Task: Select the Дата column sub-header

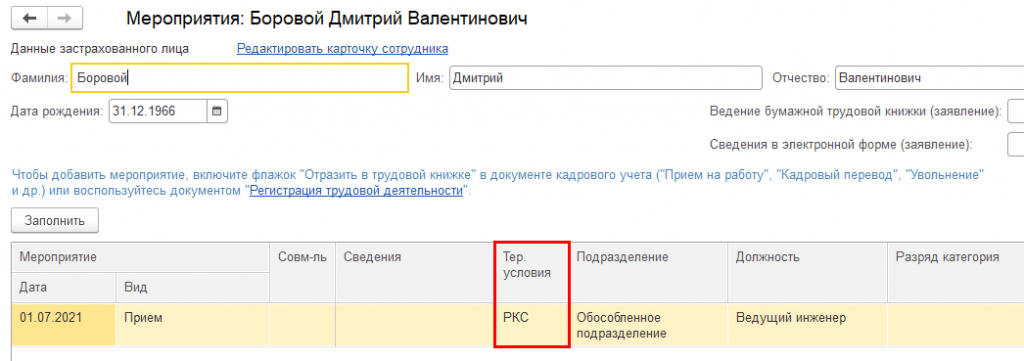Action: click(63, 287)
